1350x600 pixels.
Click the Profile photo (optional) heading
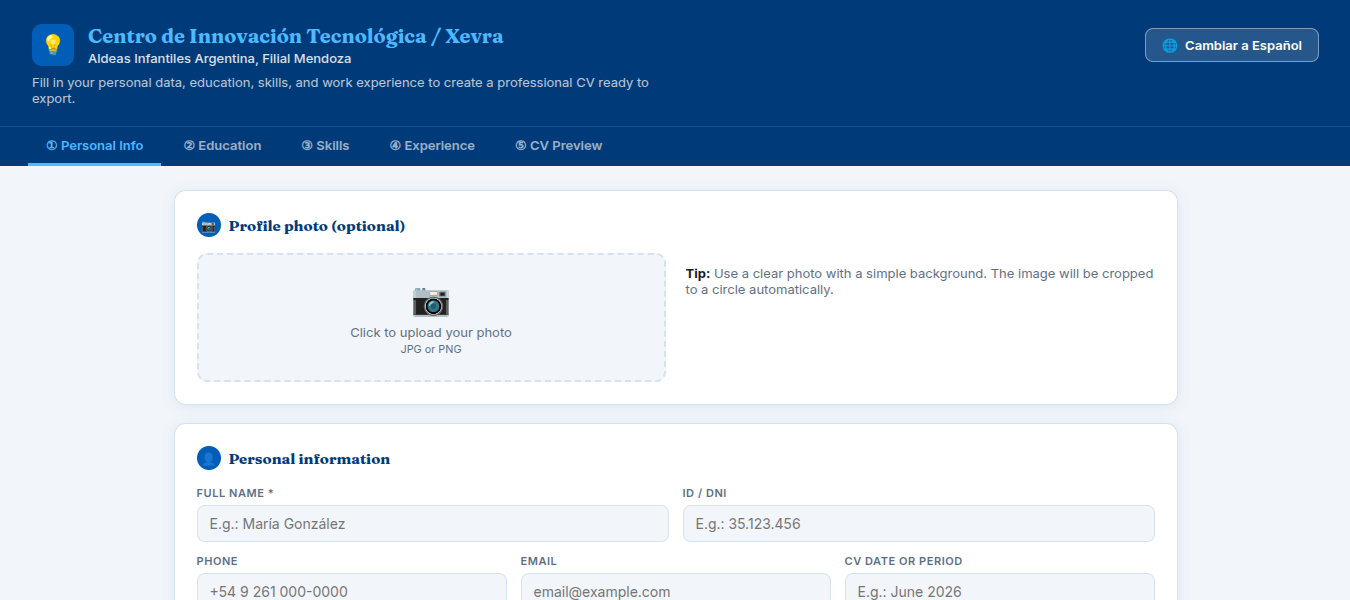click(x=317, y=226)
